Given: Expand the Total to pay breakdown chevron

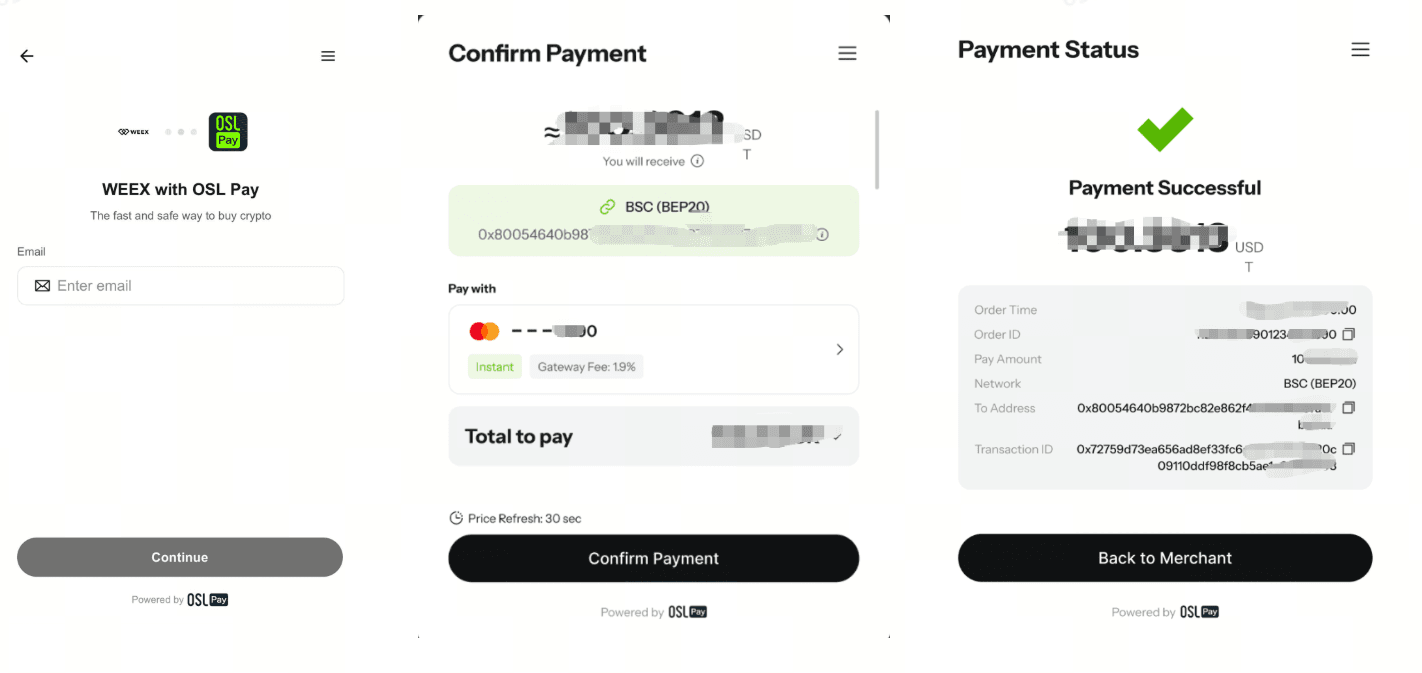Looking at the screenshot, I should coord(837,437).
